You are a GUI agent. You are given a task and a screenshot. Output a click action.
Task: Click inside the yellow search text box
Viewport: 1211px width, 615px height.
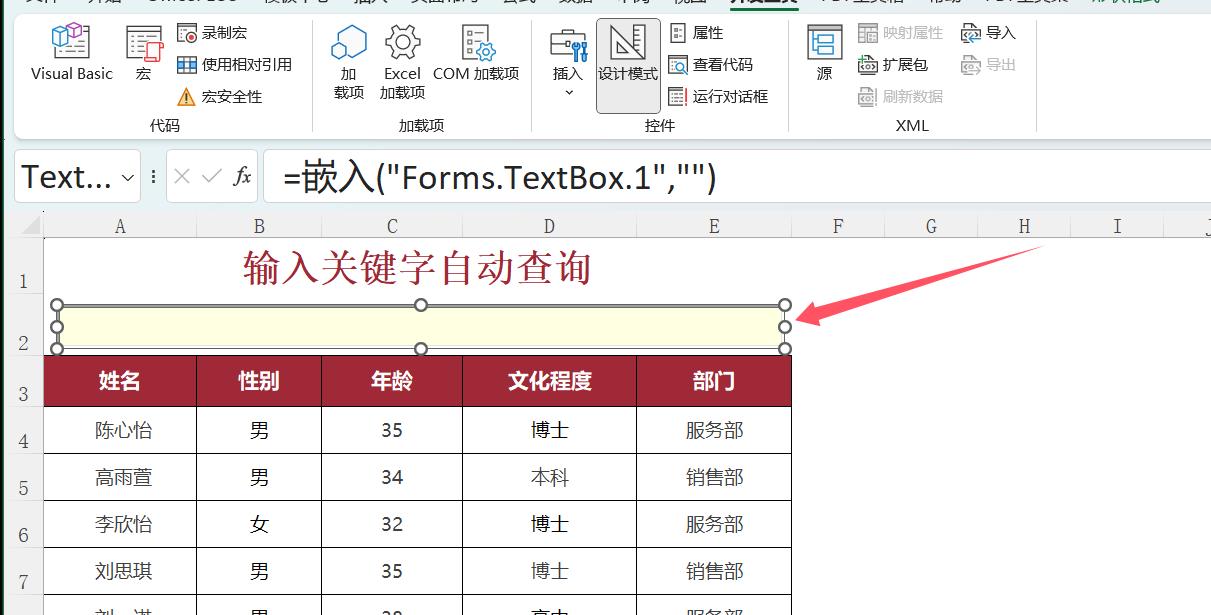pos(420,327)
